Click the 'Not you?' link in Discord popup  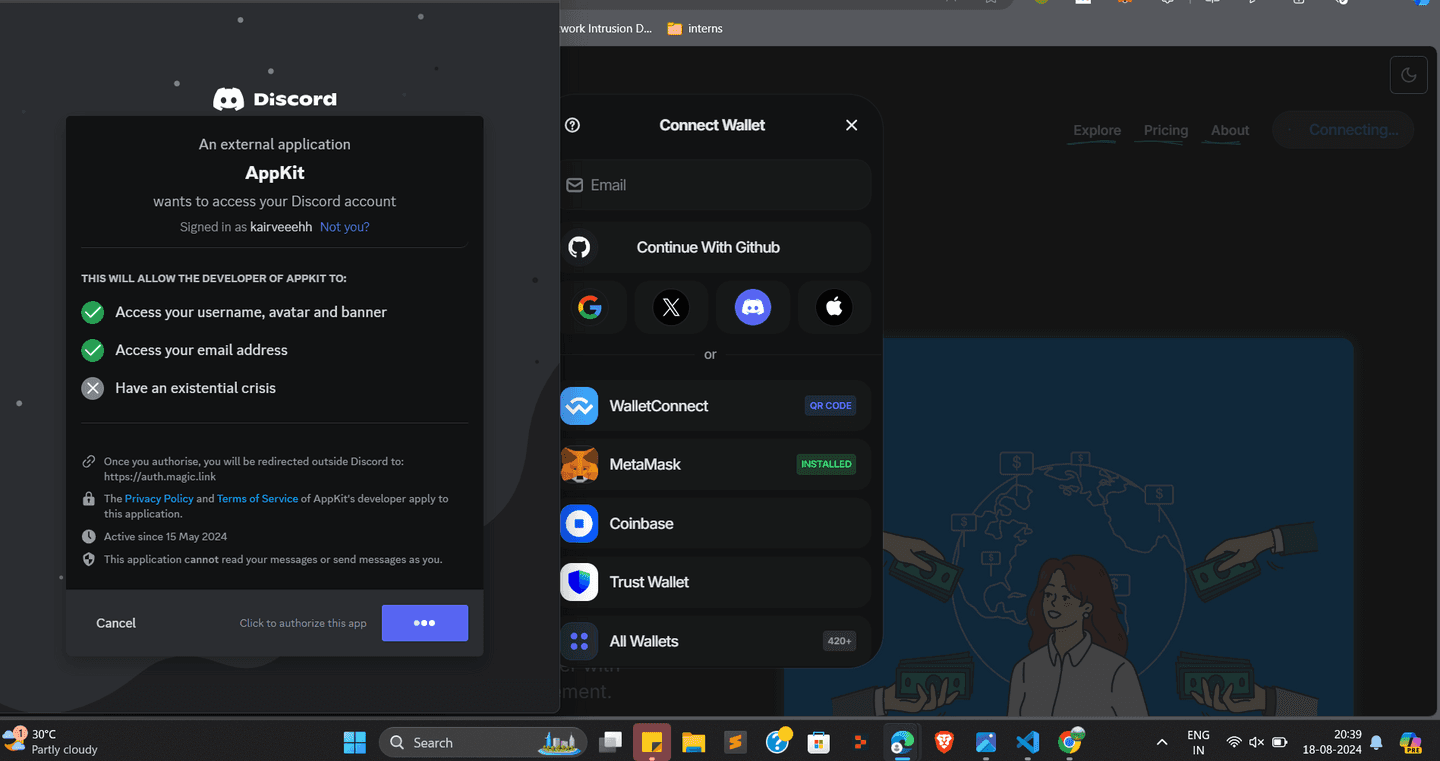point(345,227)
